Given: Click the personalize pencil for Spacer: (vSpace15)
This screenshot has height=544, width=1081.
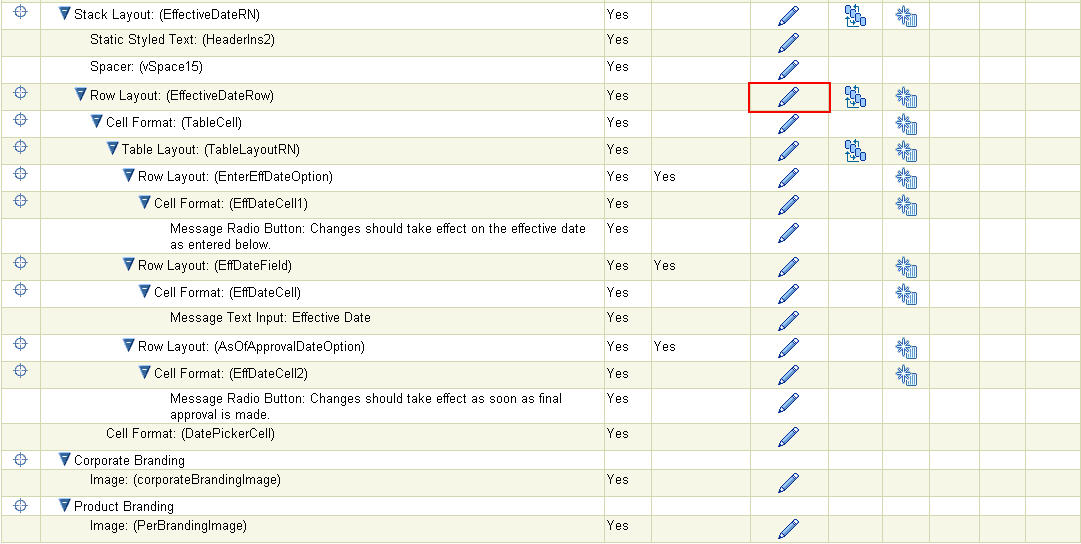Looking at the screenshot, I should tap(789, 70).
